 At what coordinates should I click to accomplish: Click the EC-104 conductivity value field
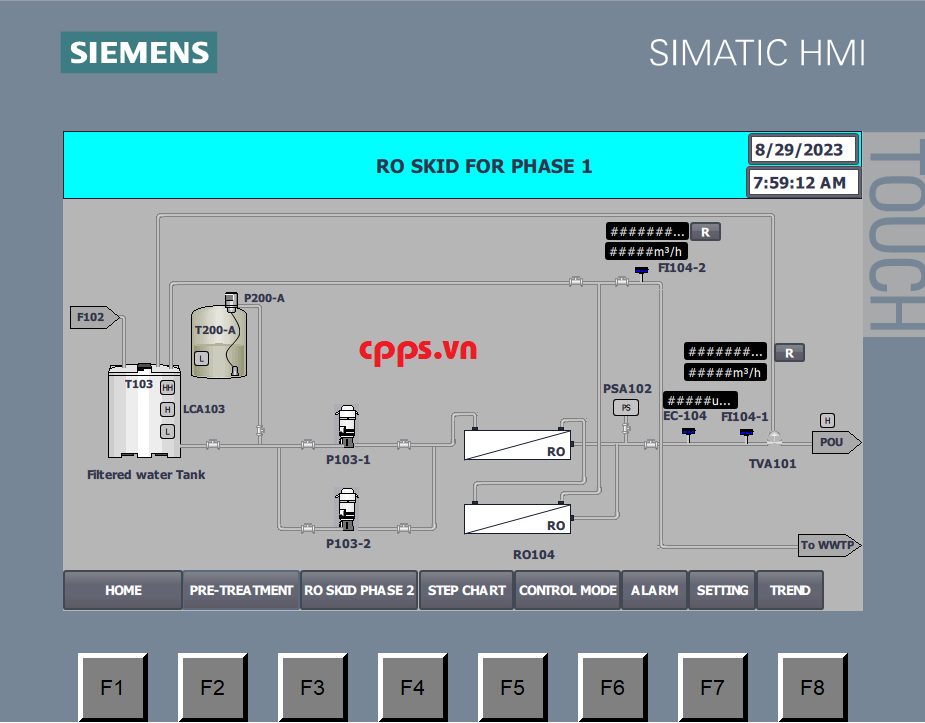pyautogui.click(x=699, y=400)
